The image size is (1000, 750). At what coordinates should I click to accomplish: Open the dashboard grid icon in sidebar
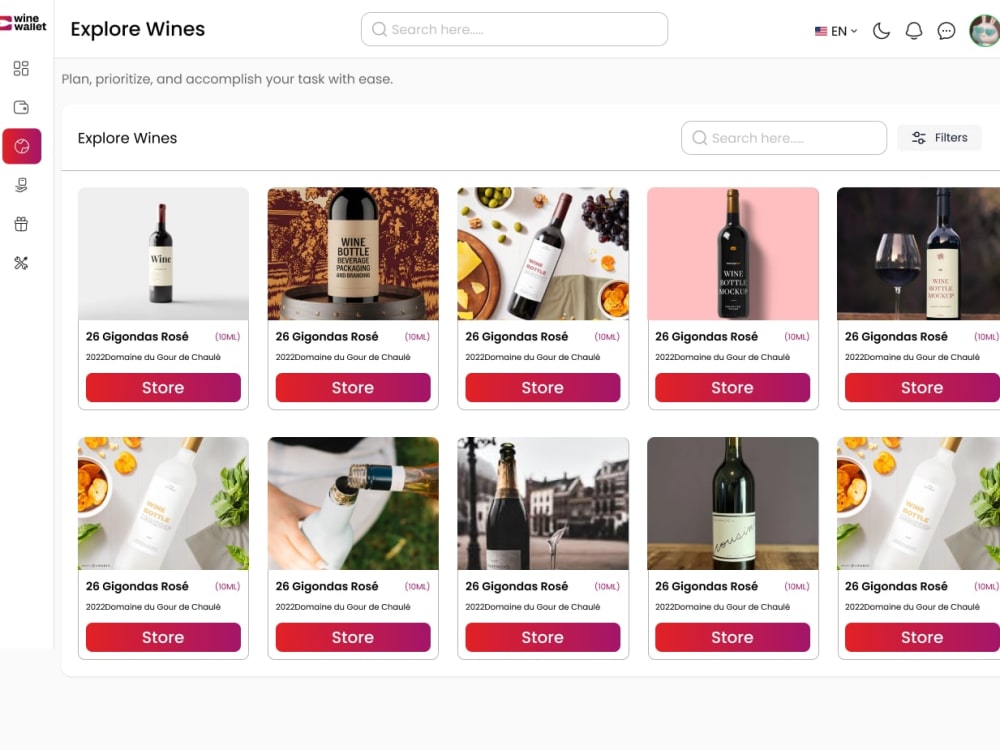(21, 68)
